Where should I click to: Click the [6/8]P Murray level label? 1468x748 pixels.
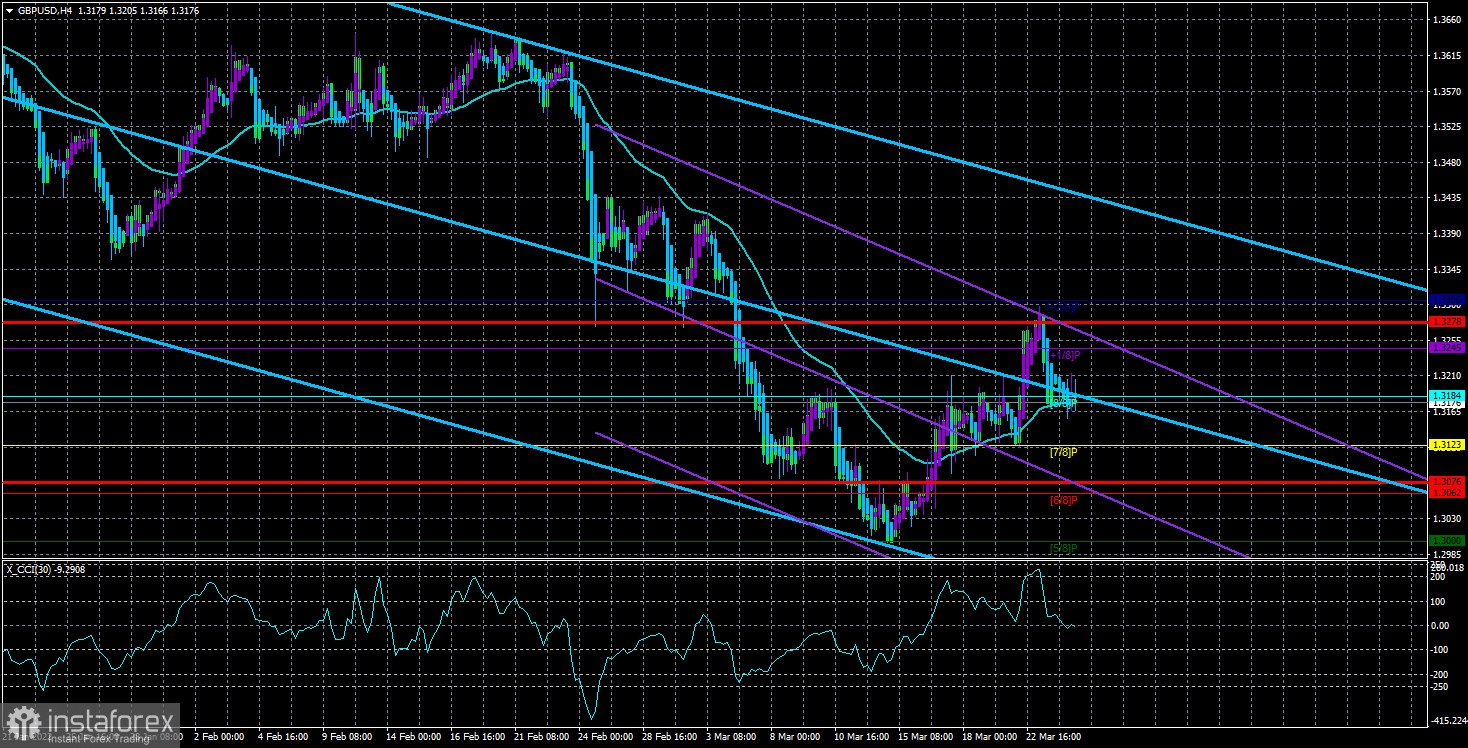pyautogui.click(x=1063, y=500)
